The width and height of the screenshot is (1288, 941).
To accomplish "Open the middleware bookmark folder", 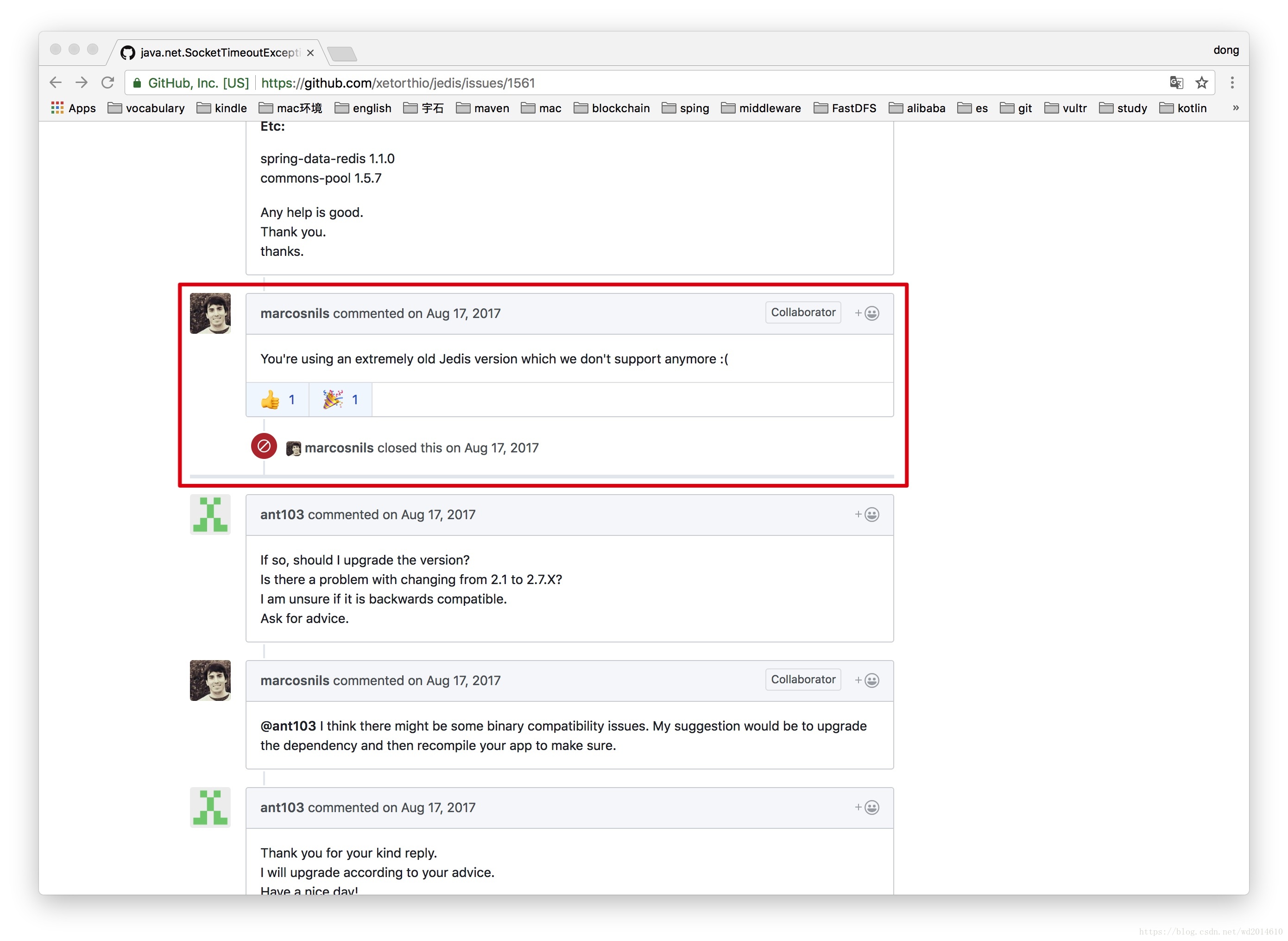I will 761,108.
